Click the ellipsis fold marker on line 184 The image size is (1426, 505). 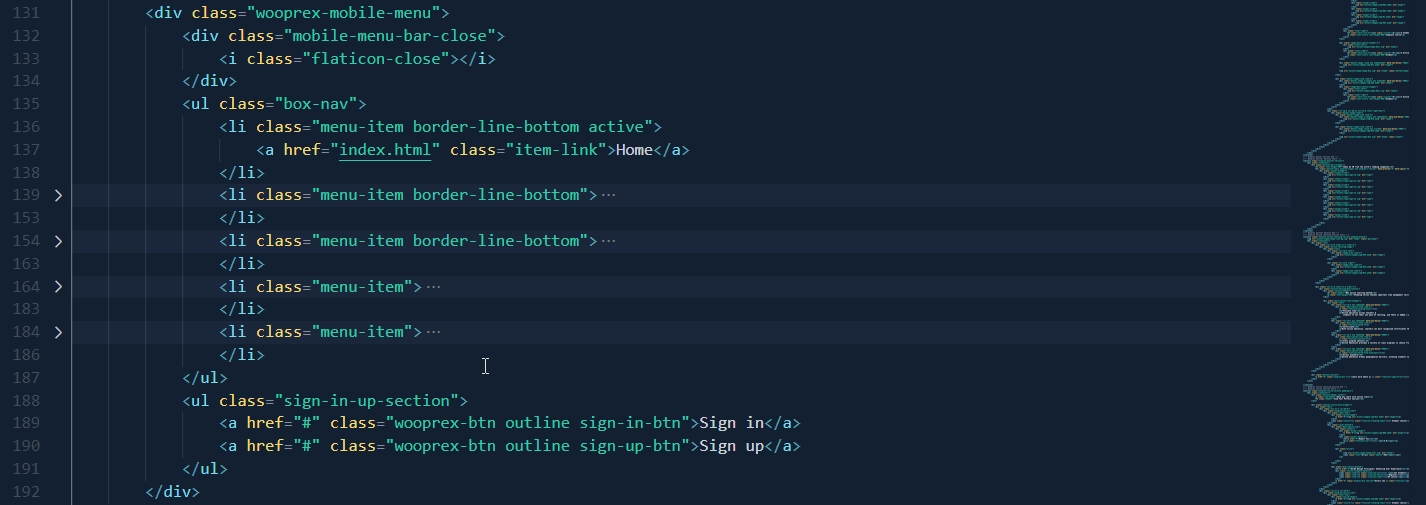coord(433,332)
